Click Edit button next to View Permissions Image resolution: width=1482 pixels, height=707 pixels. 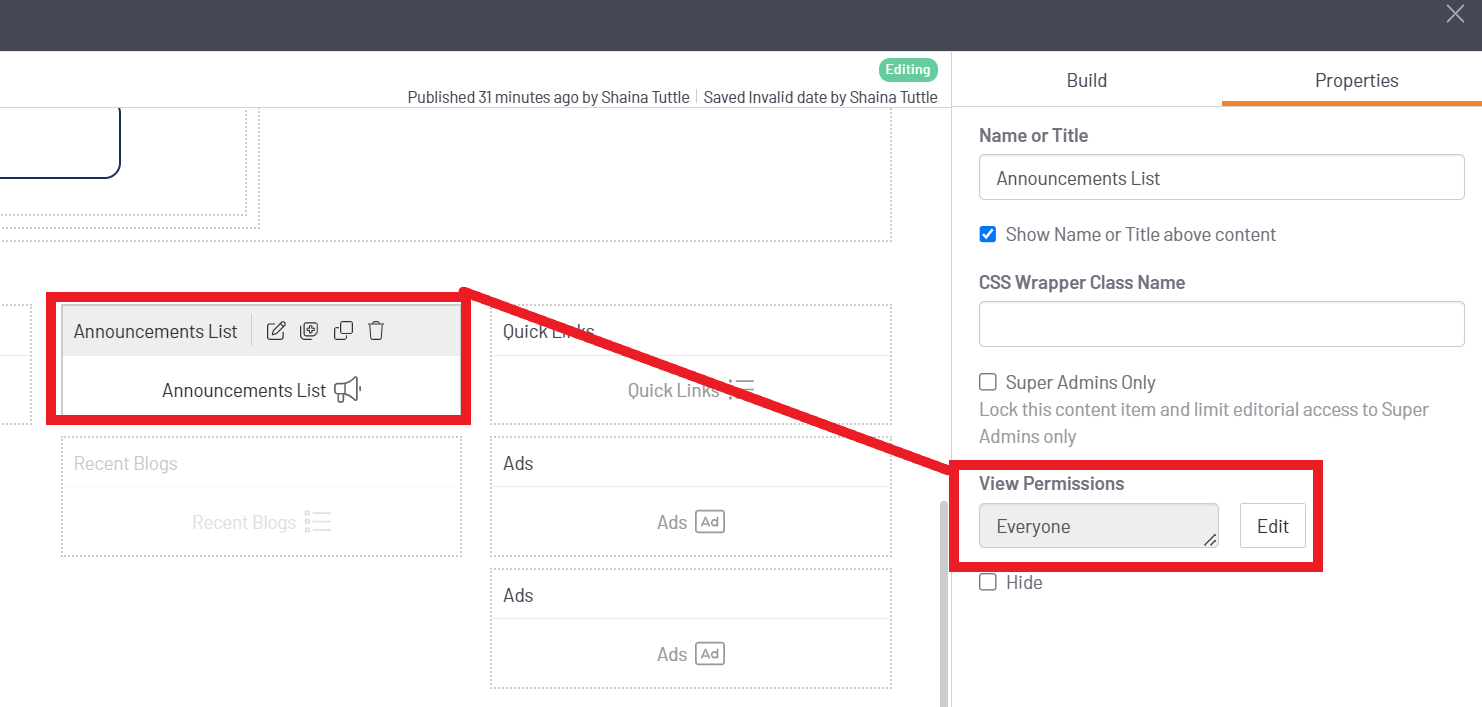(x=1272, y=526)
